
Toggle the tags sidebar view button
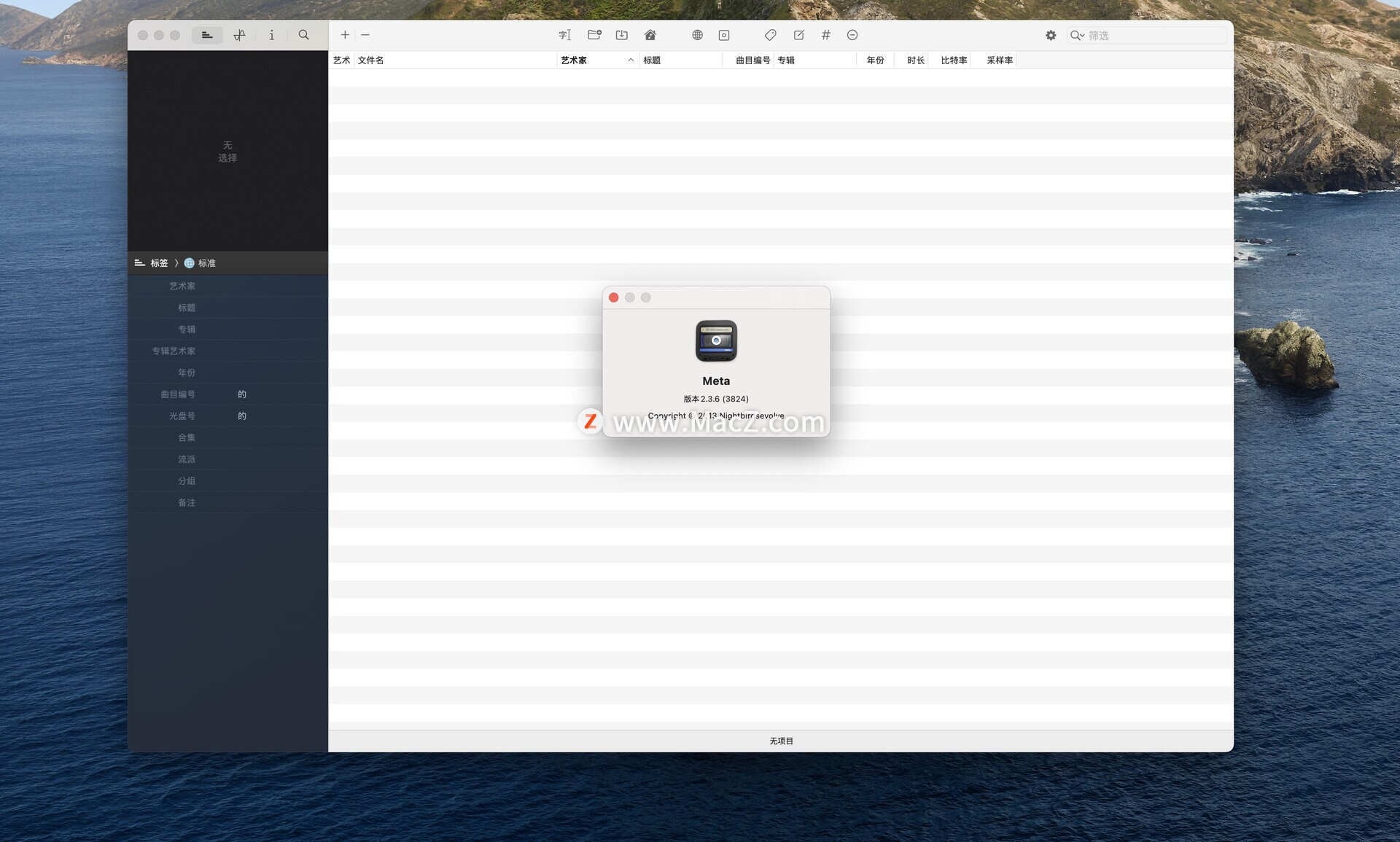point(207,35)
